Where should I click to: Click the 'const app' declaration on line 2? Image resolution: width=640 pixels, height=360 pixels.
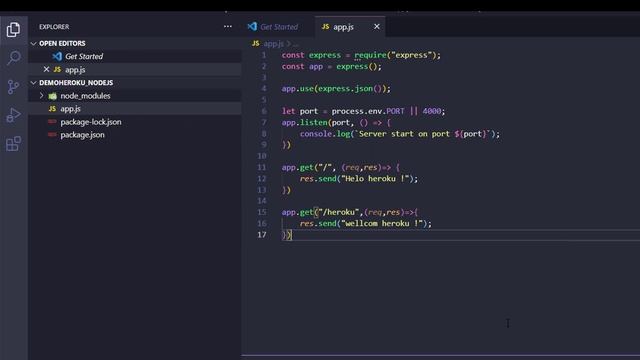(x=302, y=67)
